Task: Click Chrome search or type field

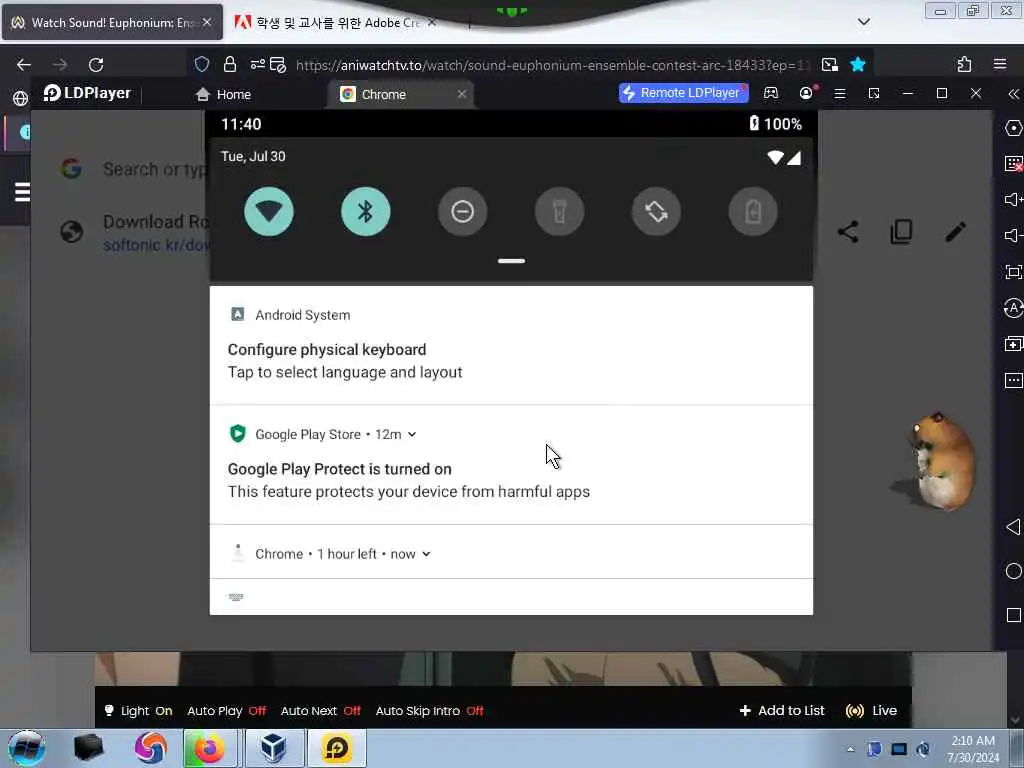Action: point(153,169)
